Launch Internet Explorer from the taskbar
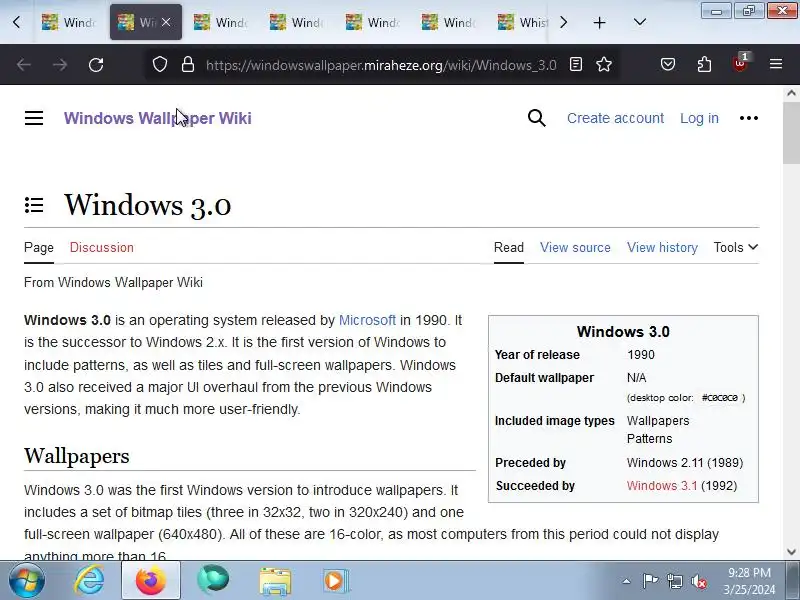 [89, 581]
